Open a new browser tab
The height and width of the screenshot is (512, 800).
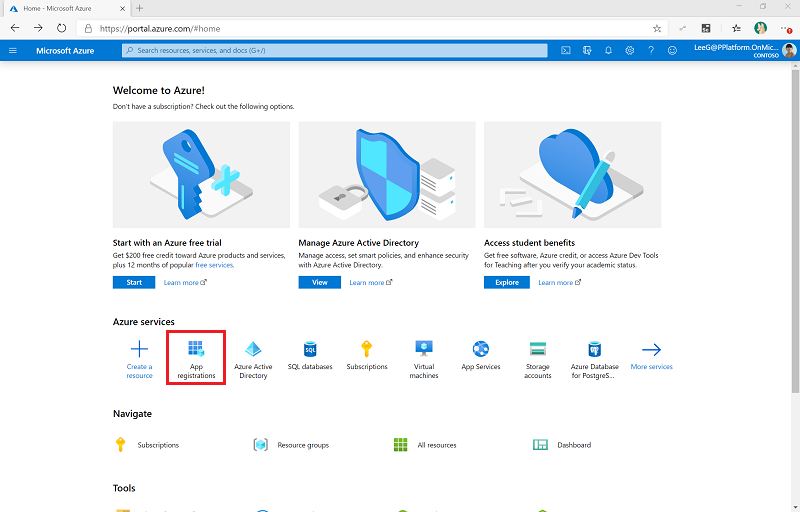(x=140, y=8)
